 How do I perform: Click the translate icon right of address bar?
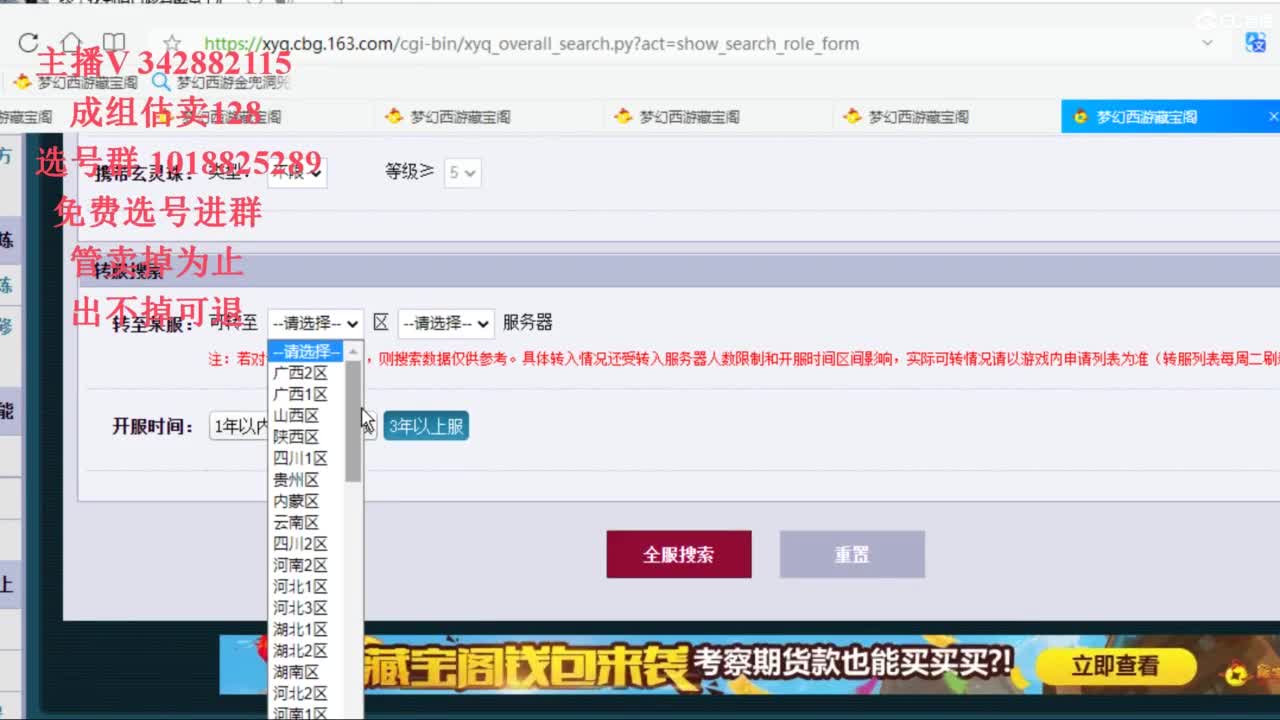point(1255,43)
